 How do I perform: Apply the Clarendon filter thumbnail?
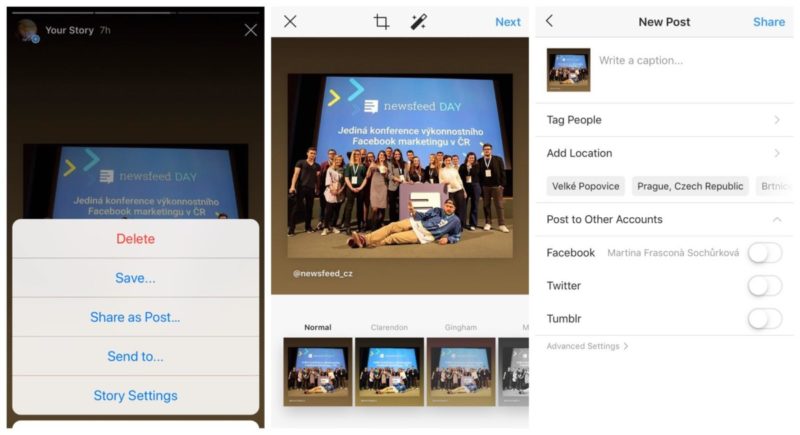coord(389,372)
